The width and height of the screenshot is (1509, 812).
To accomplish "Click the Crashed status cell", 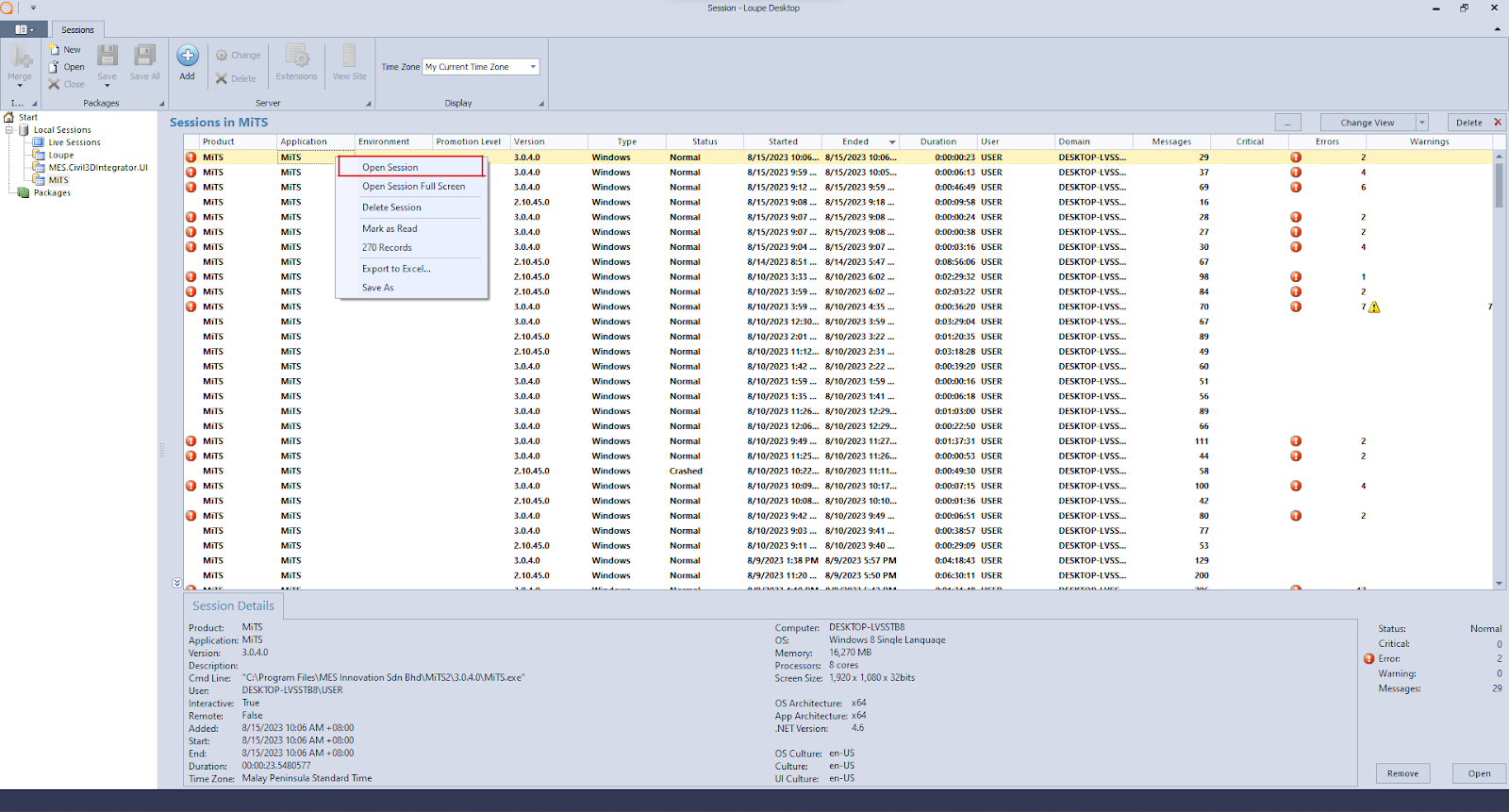I will [686, 472].
